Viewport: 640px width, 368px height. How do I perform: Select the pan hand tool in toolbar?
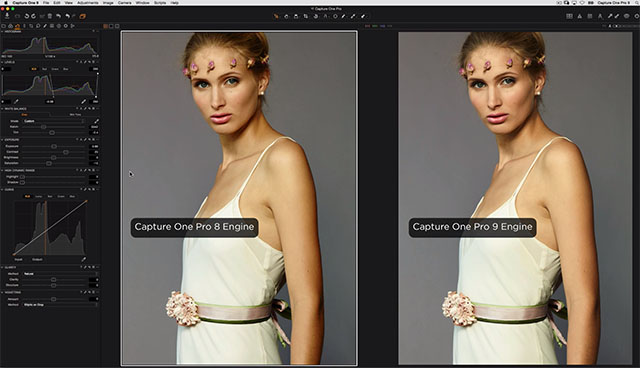(286, 16)
